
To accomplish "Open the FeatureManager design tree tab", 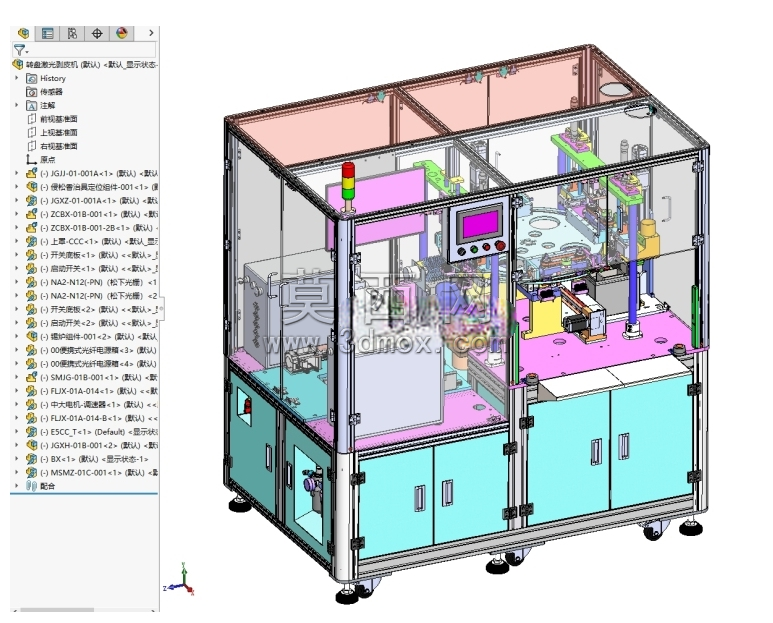I will (23, 33).
